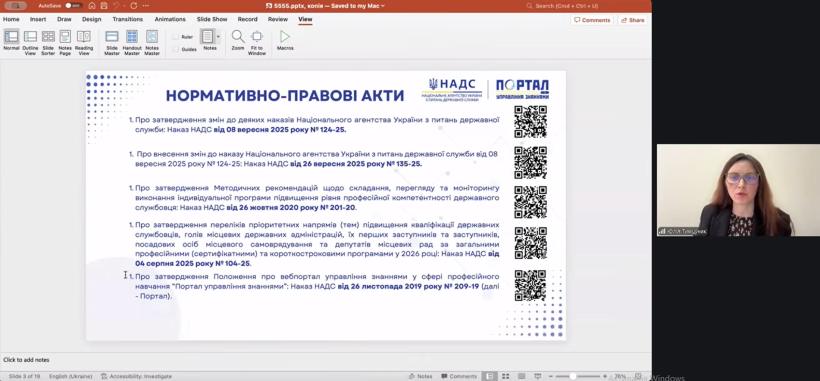Undo the last action

(x=116, y=6)
